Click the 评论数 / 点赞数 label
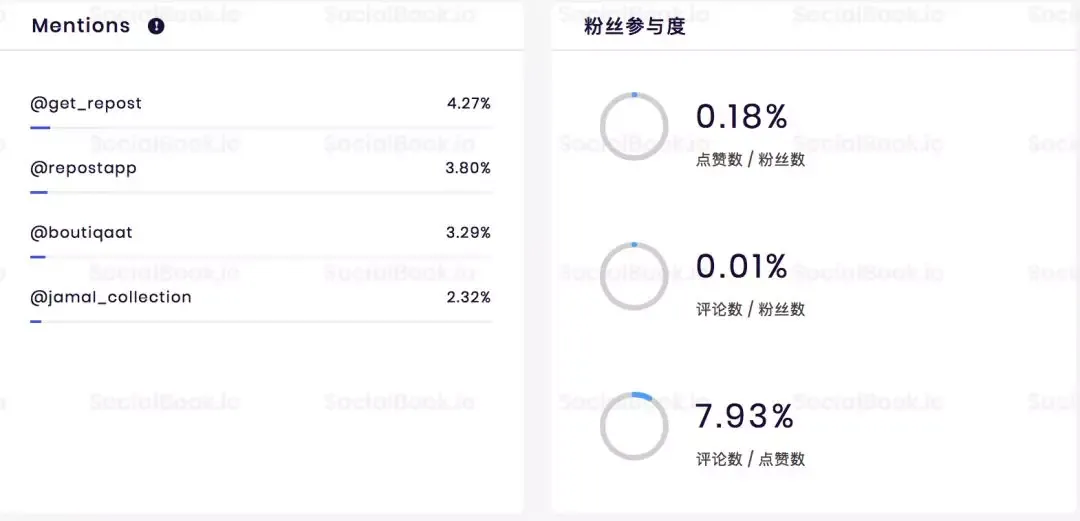Screen dimensions: 1080x521 coord(750,459)
